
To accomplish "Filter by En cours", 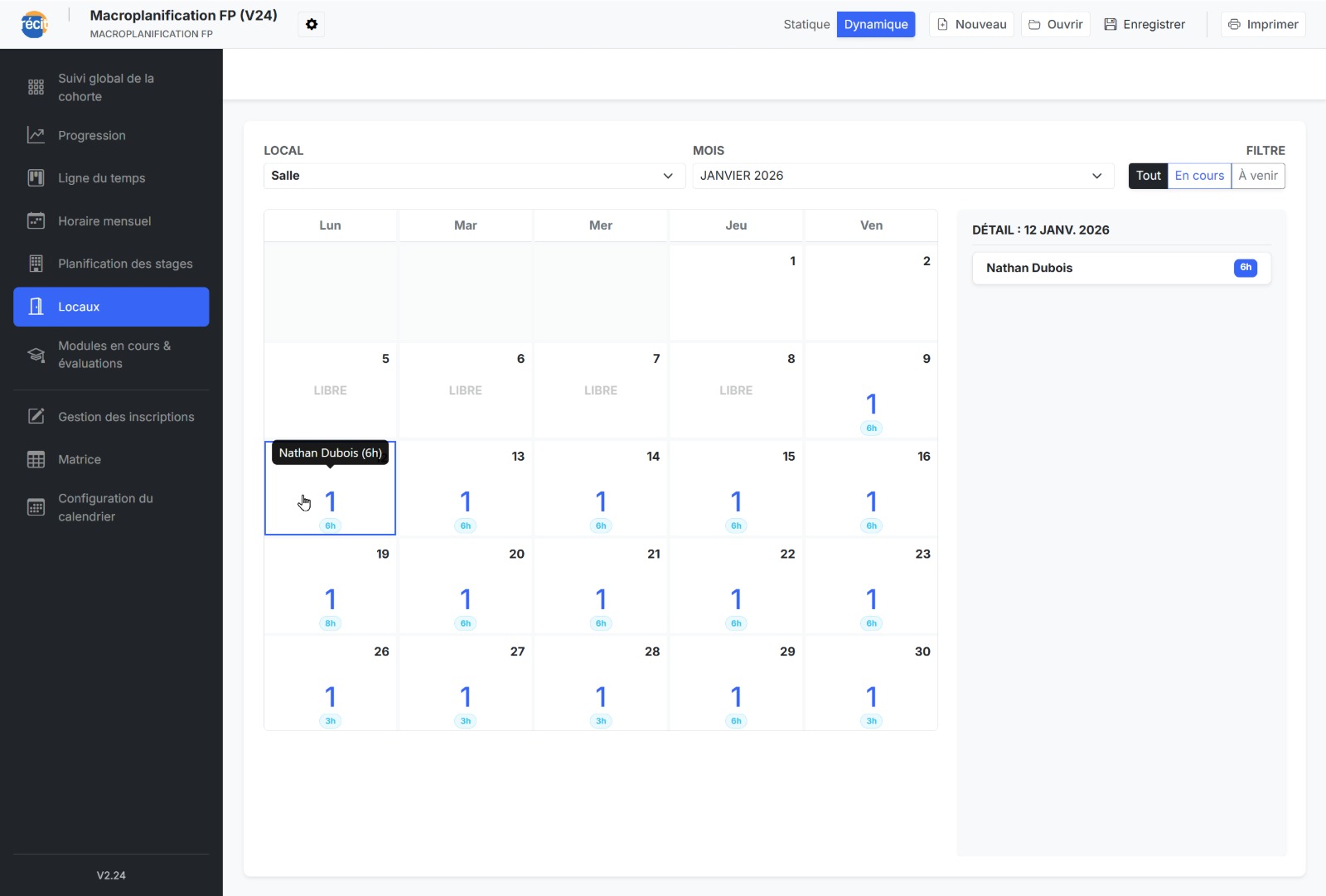I will pyautogui.click(x=1198, y=176).
